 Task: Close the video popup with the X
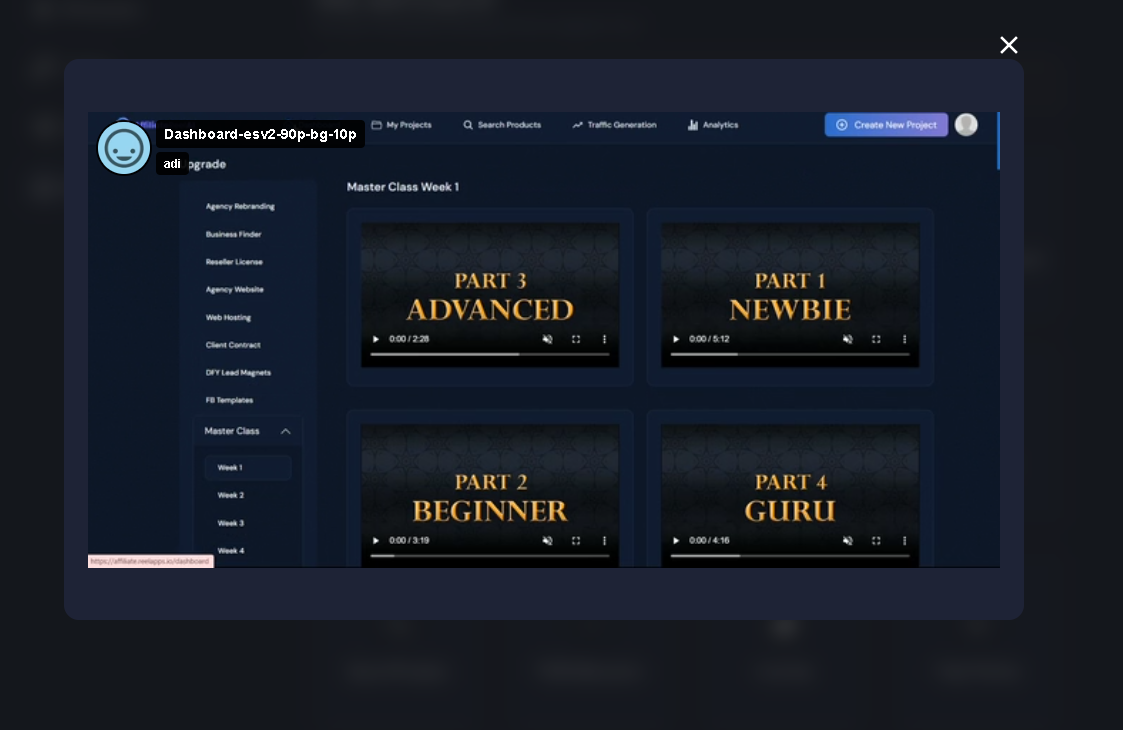pyautogui.click(x=1008, y=45)
